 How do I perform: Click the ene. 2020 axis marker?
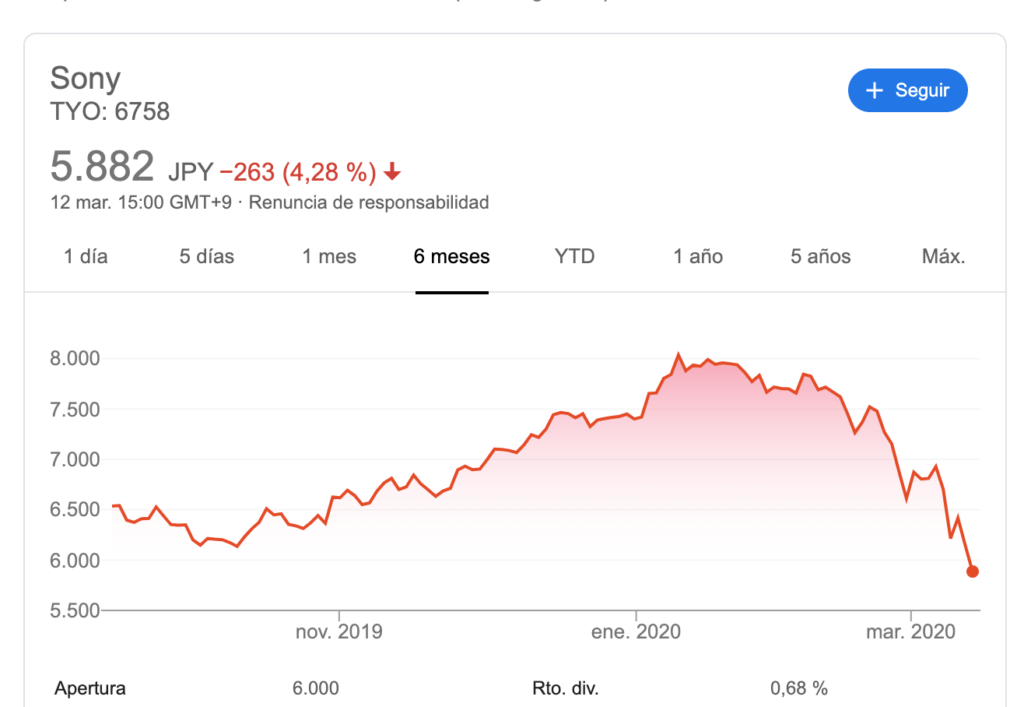click(x=635, y=632)
